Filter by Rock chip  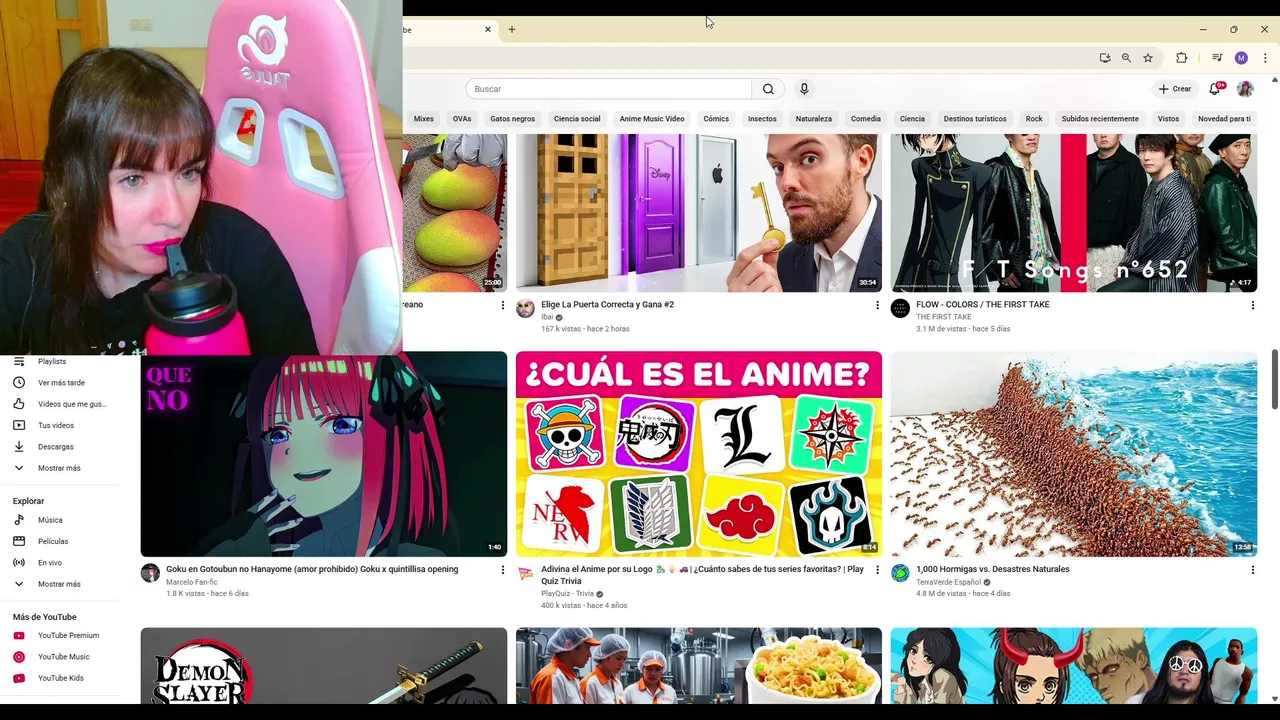pyautogui.click(x=1034, y=119)
